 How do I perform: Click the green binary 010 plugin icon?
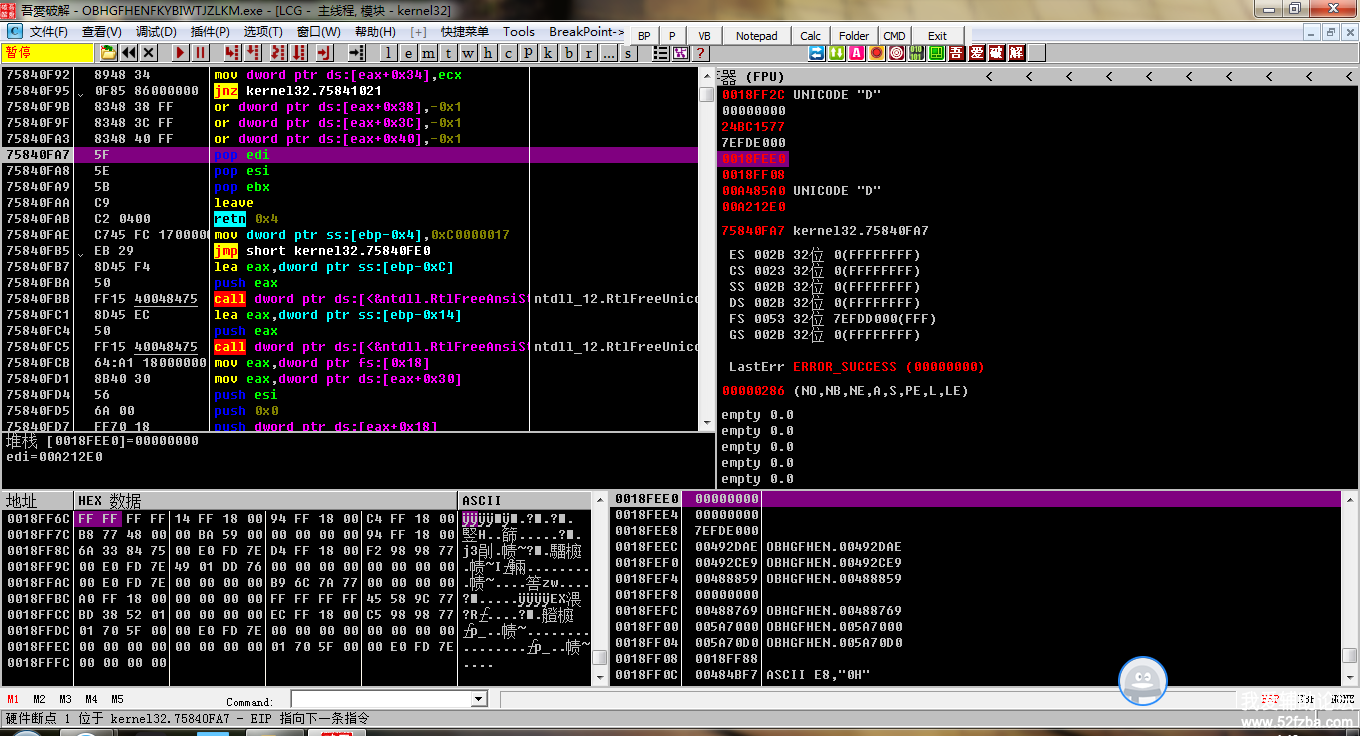(x=916, y=53)
